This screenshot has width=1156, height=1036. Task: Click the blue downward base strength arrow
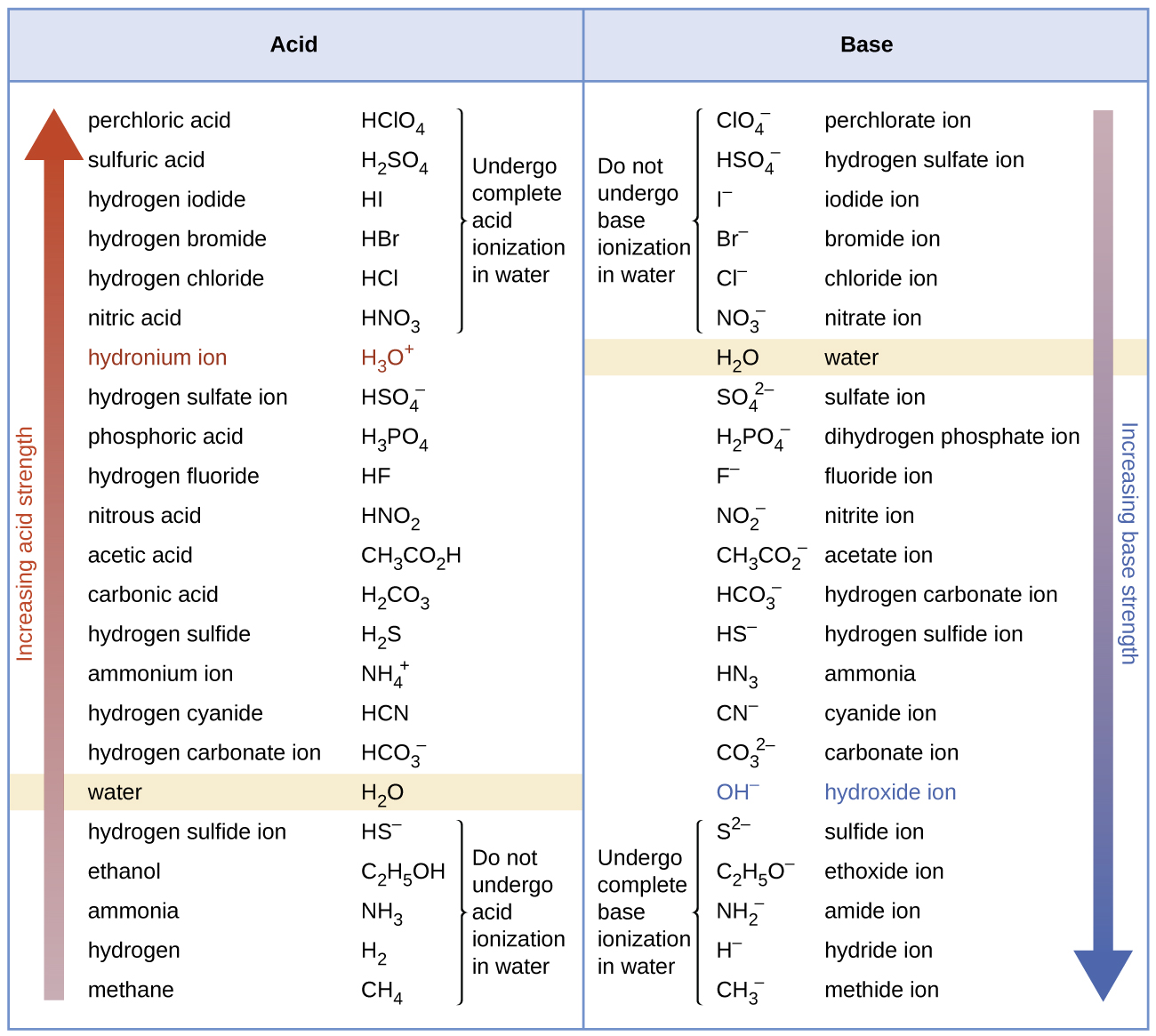[1103, 551]
